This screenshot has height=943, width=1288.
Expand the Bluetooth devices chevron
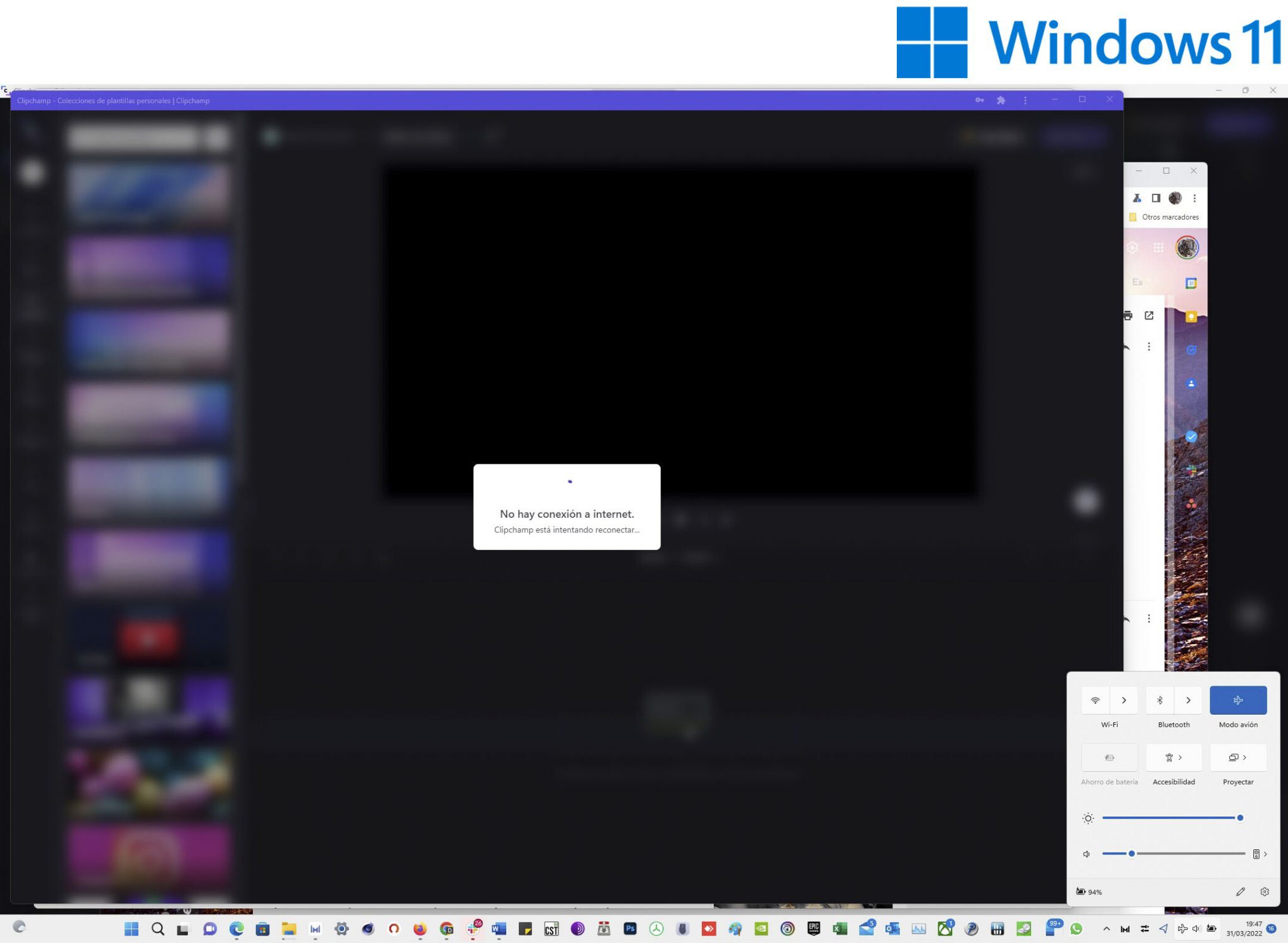coord(1189,700)
